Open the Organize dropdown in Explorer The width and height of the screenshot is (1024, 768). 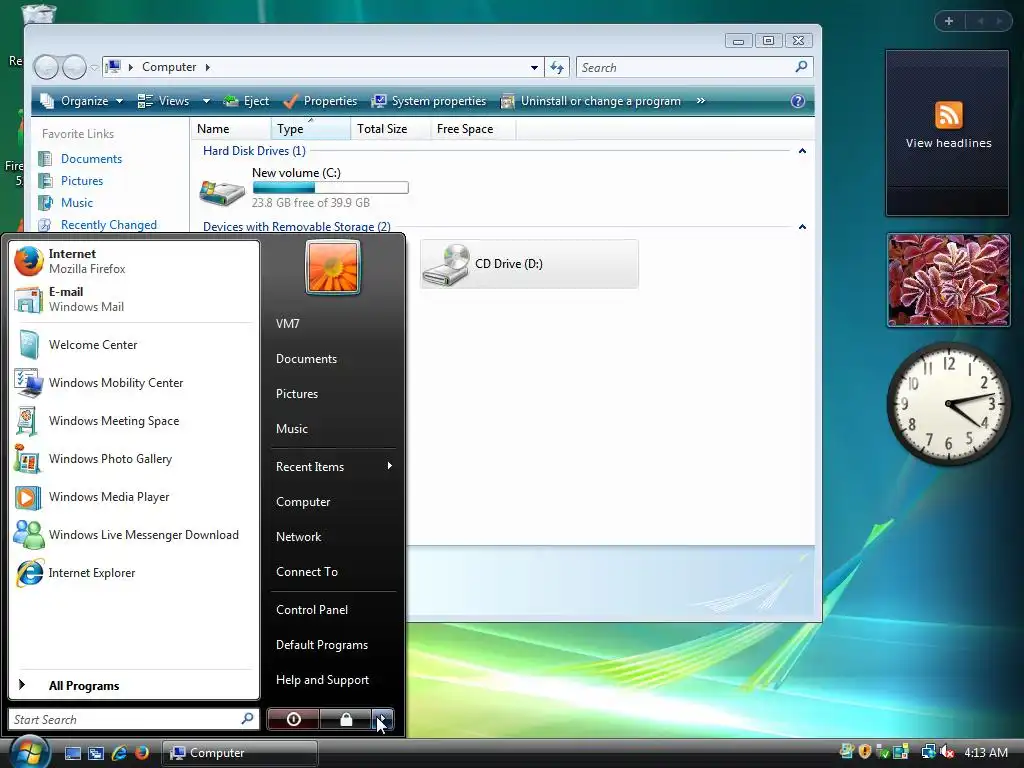81,101
